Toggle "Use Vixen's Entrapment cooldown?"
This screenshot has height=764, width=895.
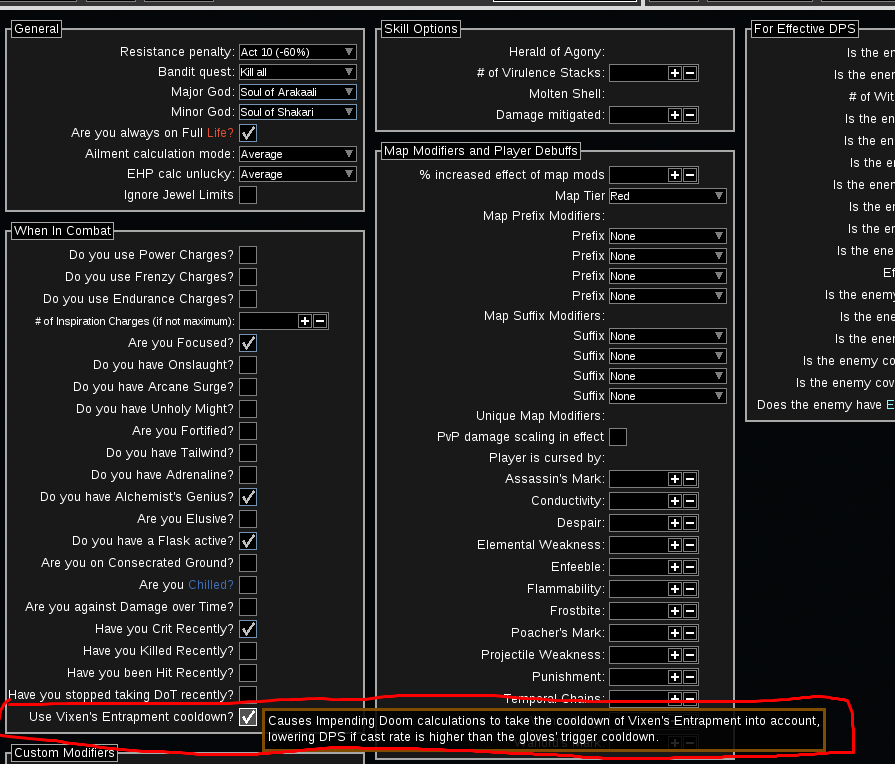247,716
